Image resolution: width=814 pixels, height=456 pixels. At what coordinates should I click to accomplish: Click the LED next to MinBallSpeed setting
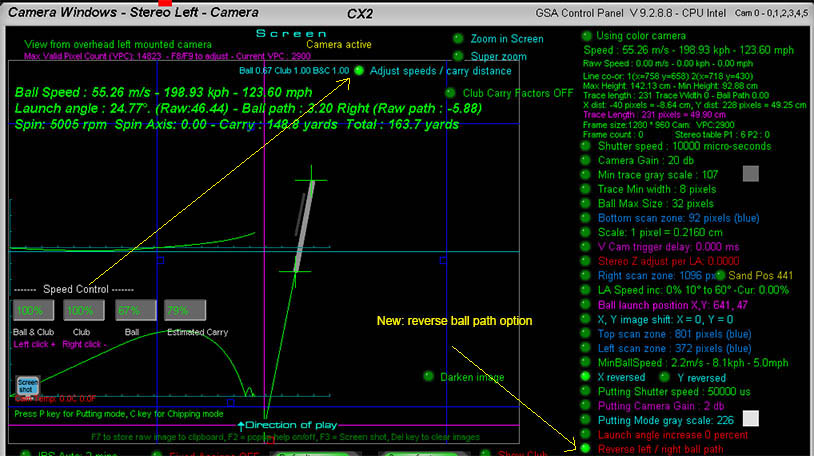tap(586, 362)
